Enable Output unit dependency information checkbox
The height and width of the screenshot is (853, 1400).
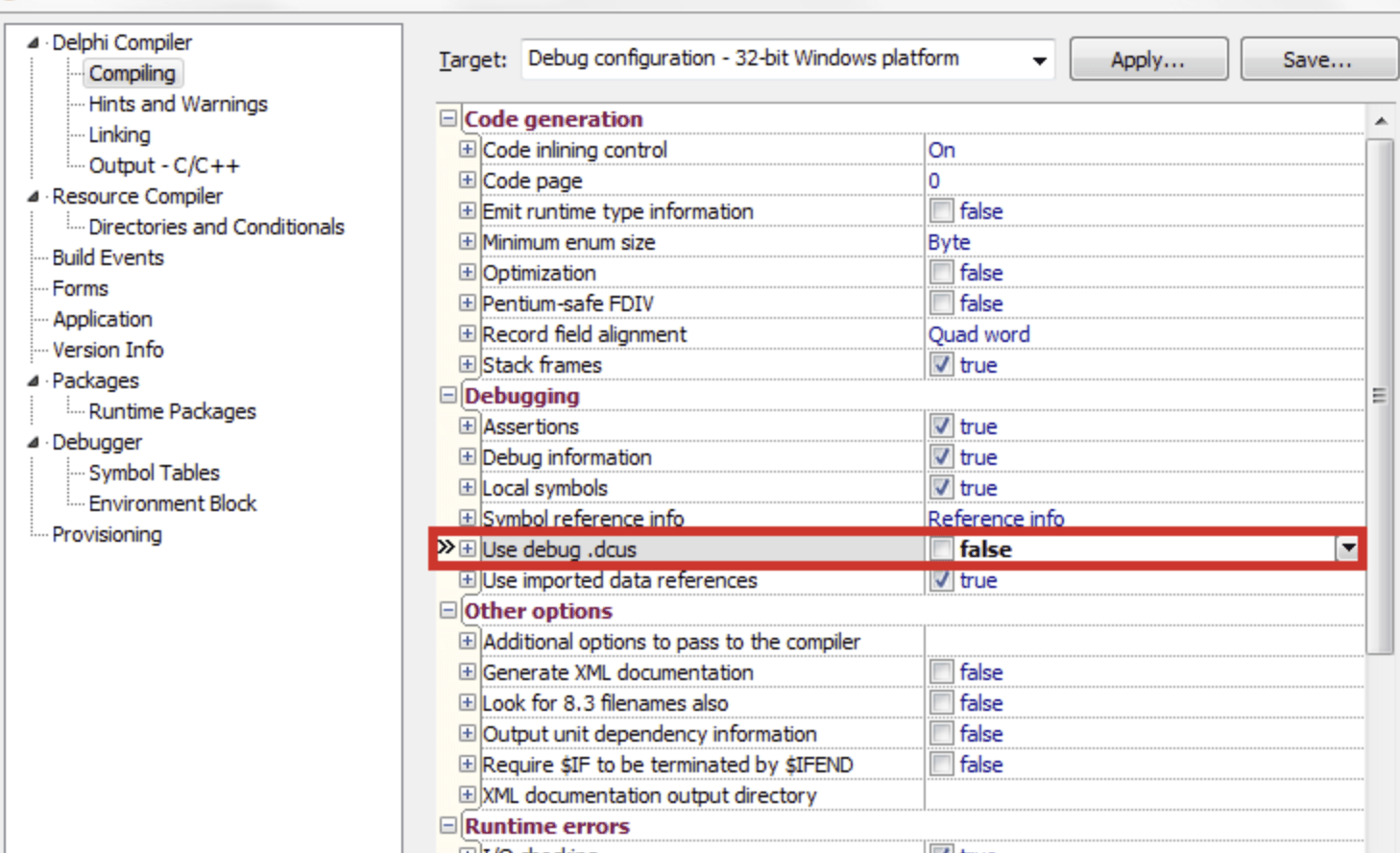pyautogui.click(x=941, y=733)
